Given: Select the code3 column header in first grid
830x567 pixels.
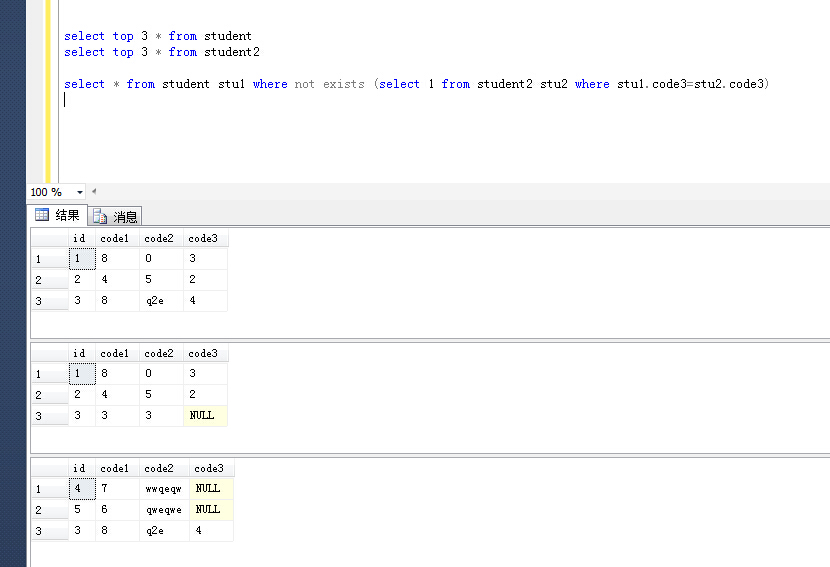Looking at the screenshot, I should (204, 239).
